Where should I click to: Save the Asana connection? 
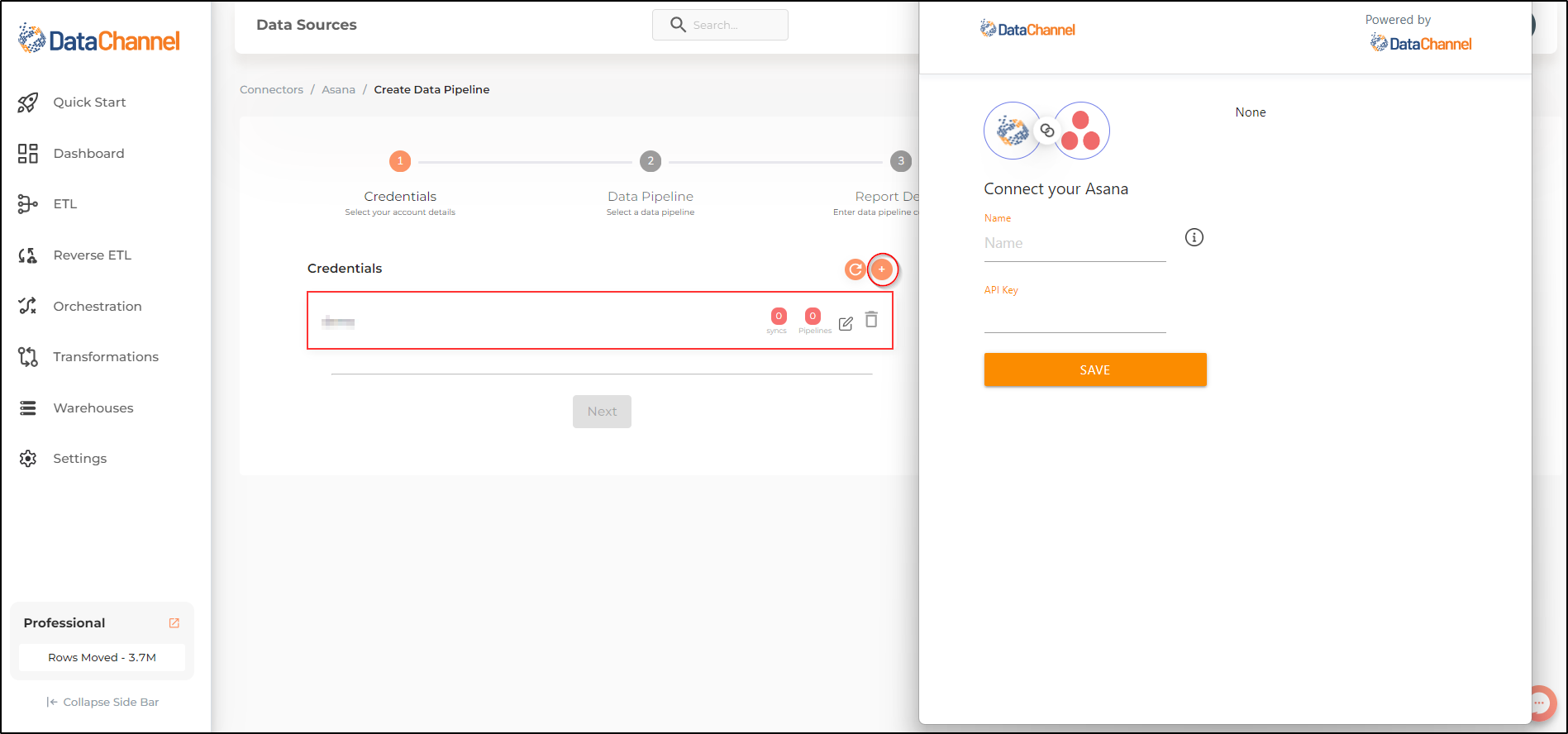pyautogui.click(x=1095, y=369)
